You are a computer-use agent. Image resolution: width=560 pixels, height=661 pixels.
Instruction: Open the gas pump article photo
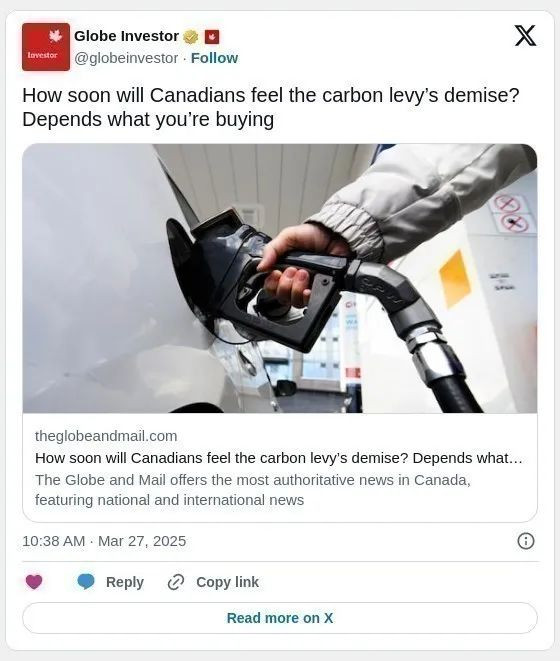click(x=280, y=278)
